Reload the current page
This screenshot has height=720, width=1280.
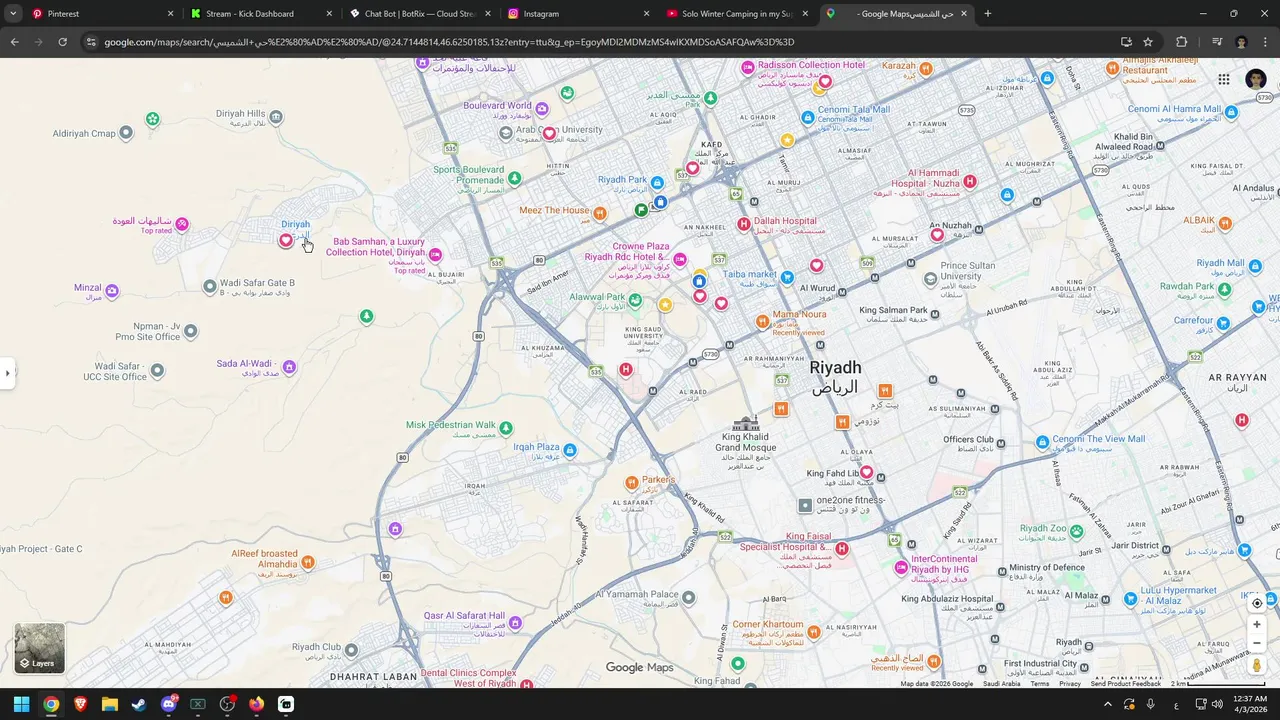(x=62, y=42)
